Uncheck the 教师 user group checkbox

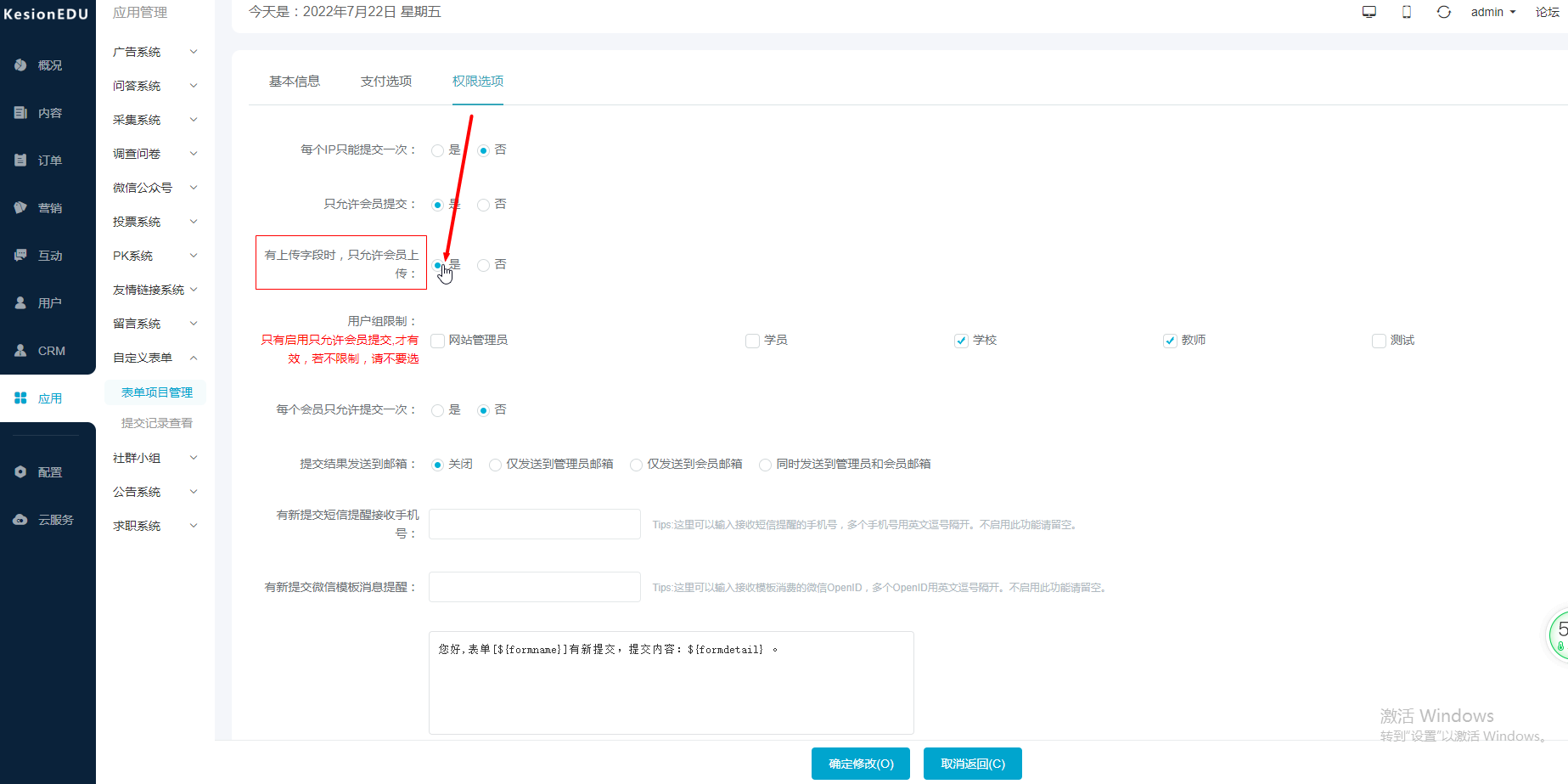tap(1170, 341)
